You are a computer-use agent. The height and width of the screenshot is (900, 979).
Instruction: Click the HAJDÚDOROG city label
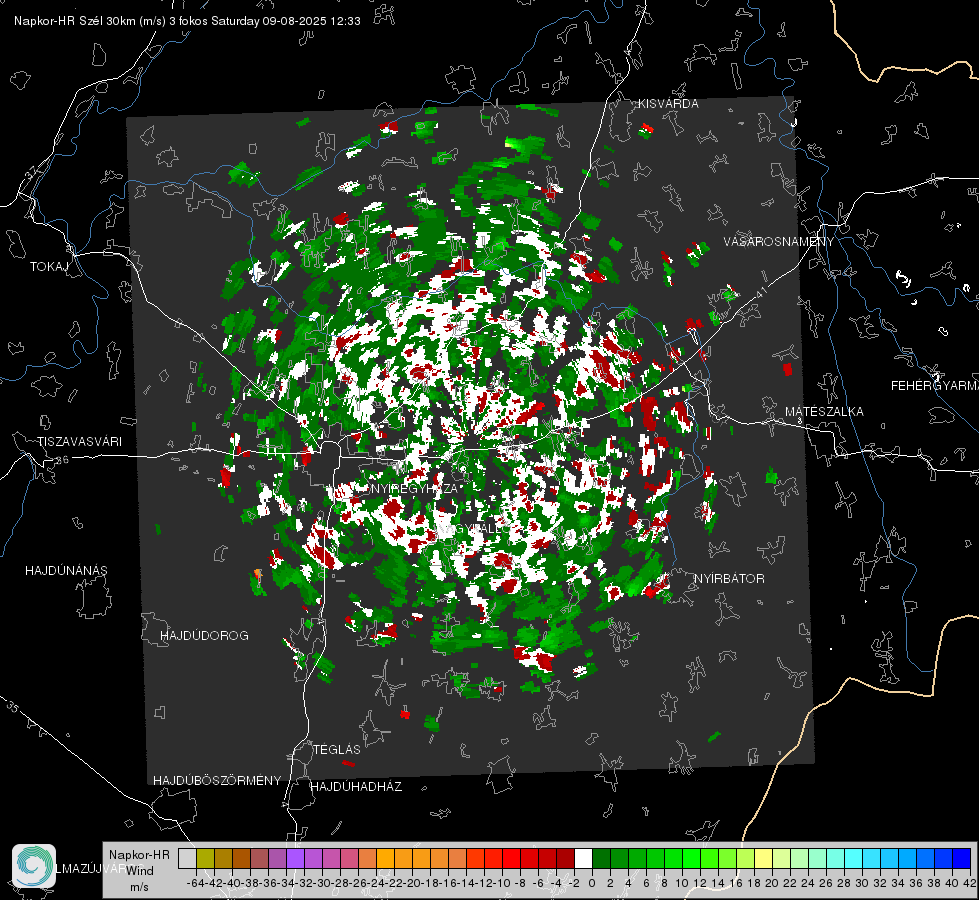click(x=204, y=636)
